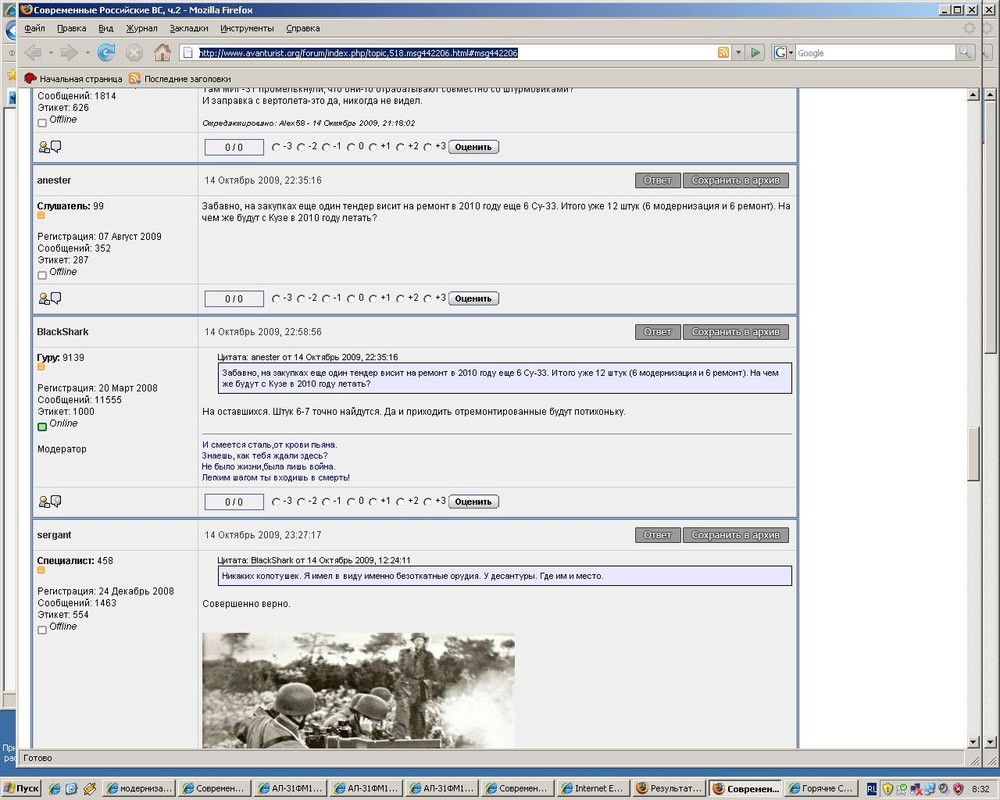Select +3 rating for anester's post
Screen dimensions: 1000x800
coord(427,299)
